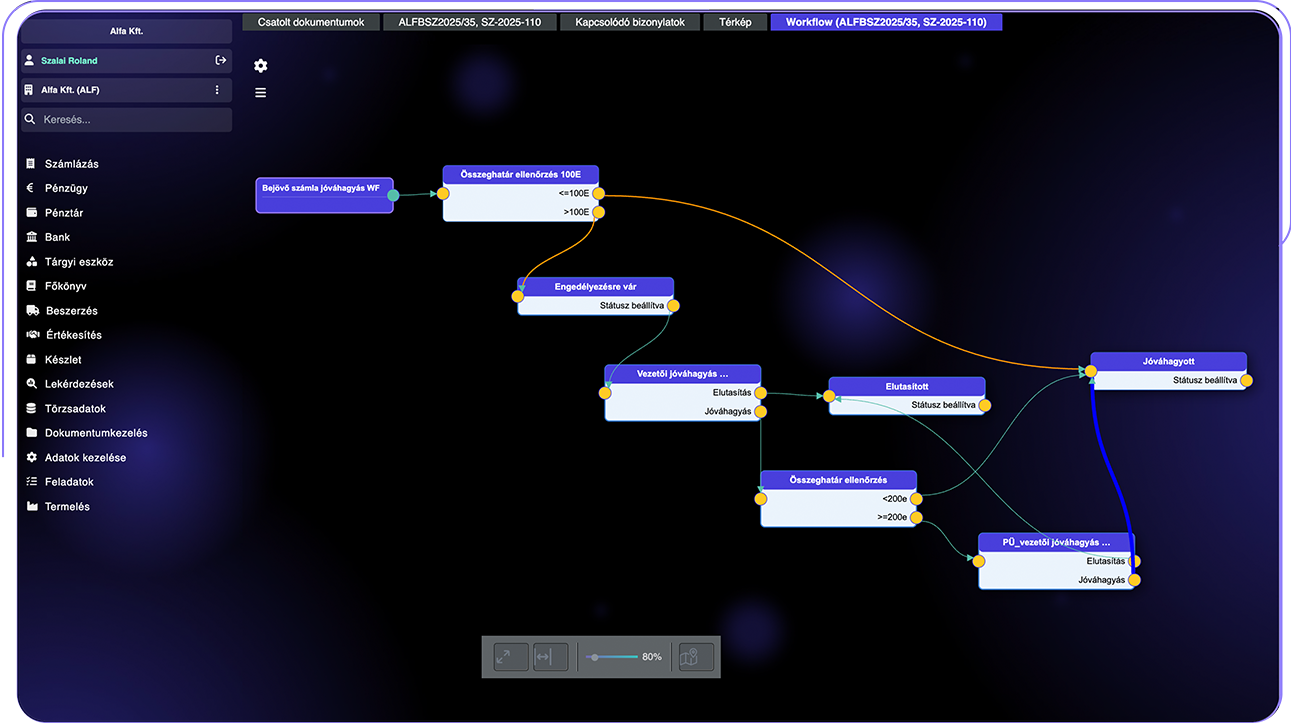Image resolution: width=1291 pixels, height=724 pixels.
Task: Click the logout icon beside Szalai Roland
Action: click(x=220, y=61)
